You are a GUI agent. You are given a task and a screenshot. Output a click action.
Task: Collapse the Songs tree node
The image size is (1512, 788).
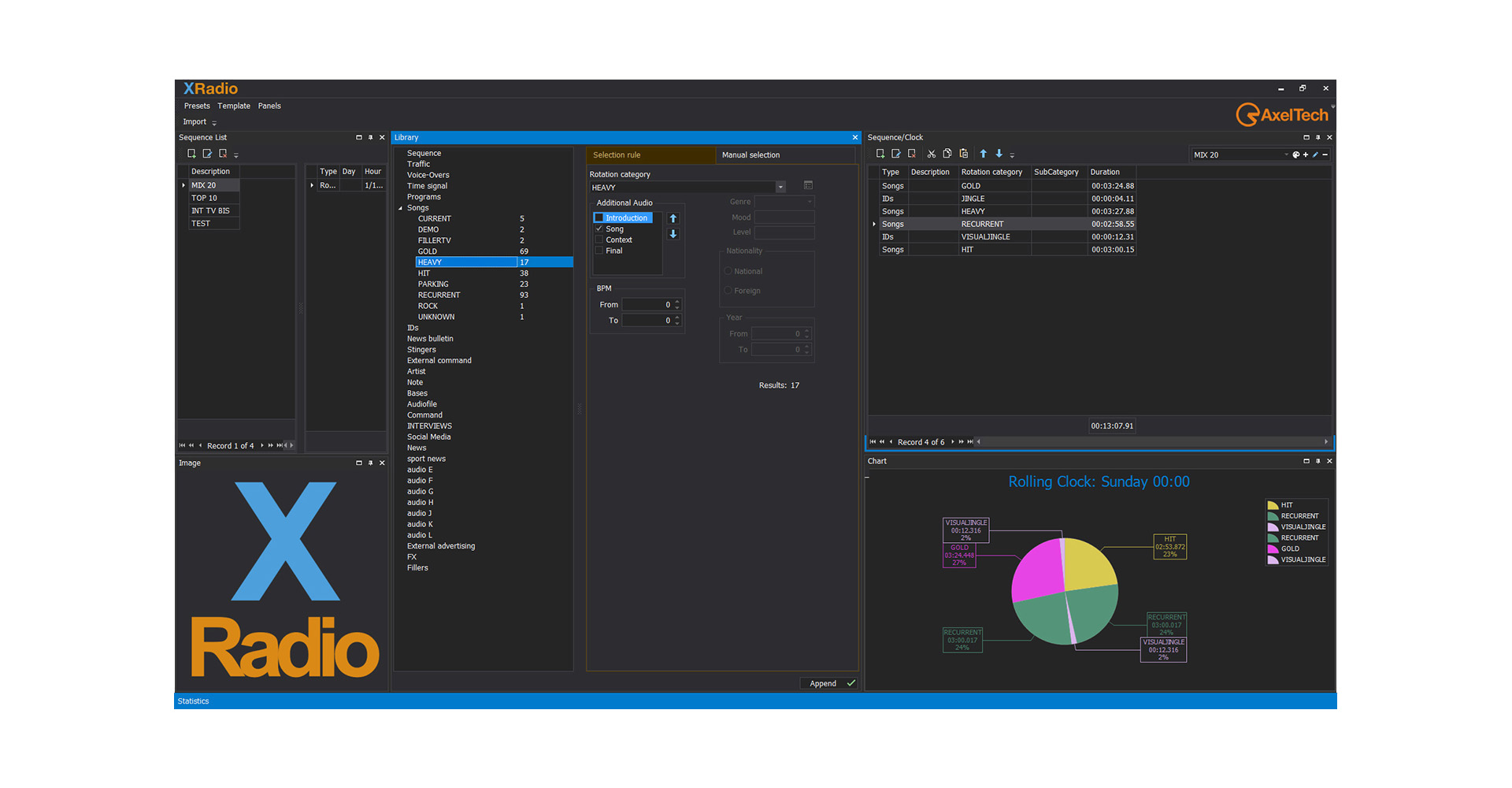pos(401,207)
